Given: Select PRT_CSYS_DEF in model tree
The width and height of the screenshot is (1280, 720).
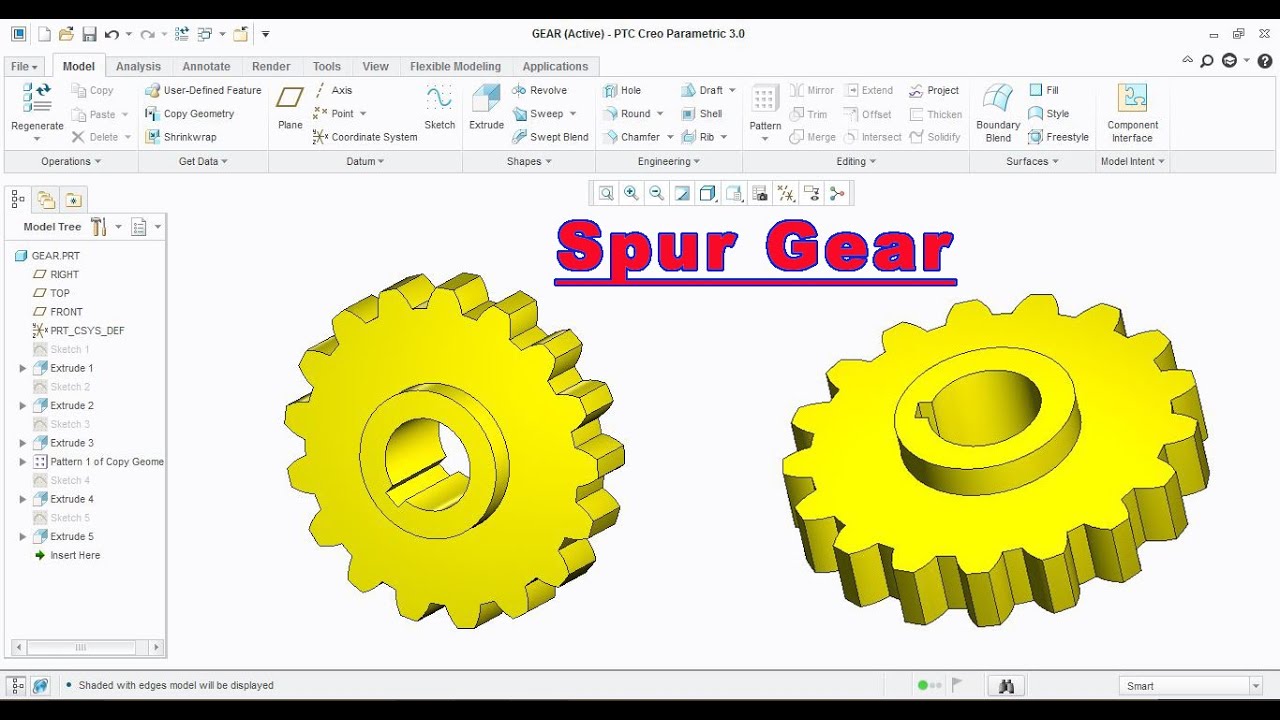Looking at the screenshot, I should click(x=79, y=330).
